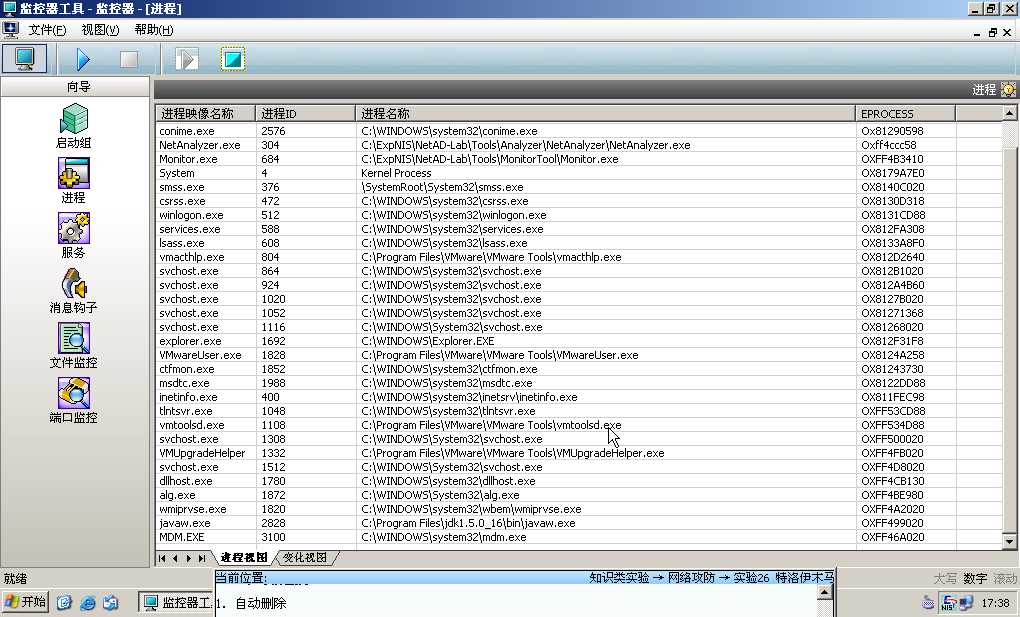This screenshot has height=617, width=1020.
Task: Click the step-forward toolbar icon
Action: click(187, 59)
